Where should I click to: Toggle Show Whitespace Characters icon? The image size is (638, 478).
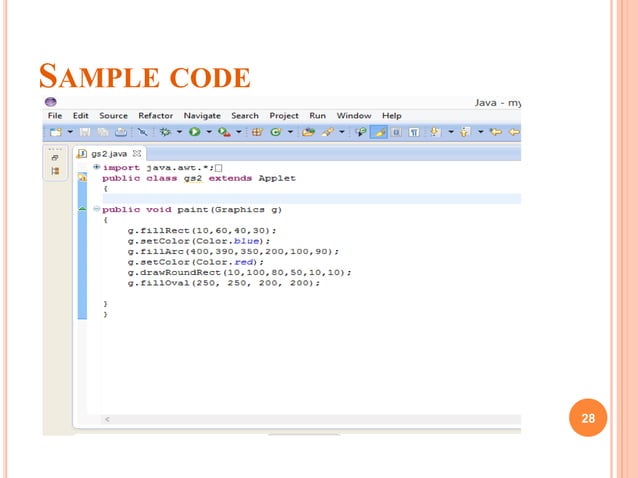pos(414,132)
